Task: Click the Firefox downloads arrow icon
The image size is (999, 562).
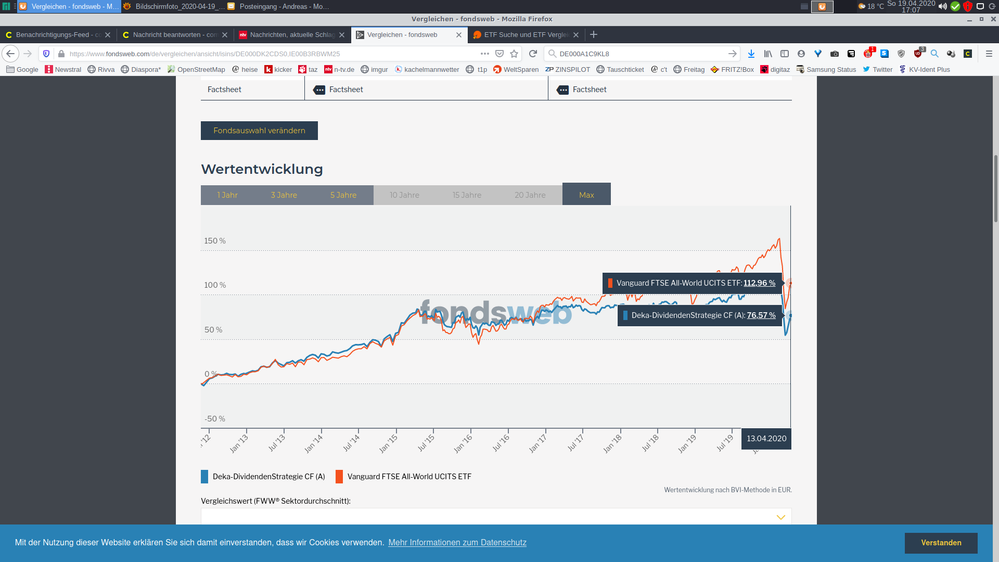Action: coord(751,53)
